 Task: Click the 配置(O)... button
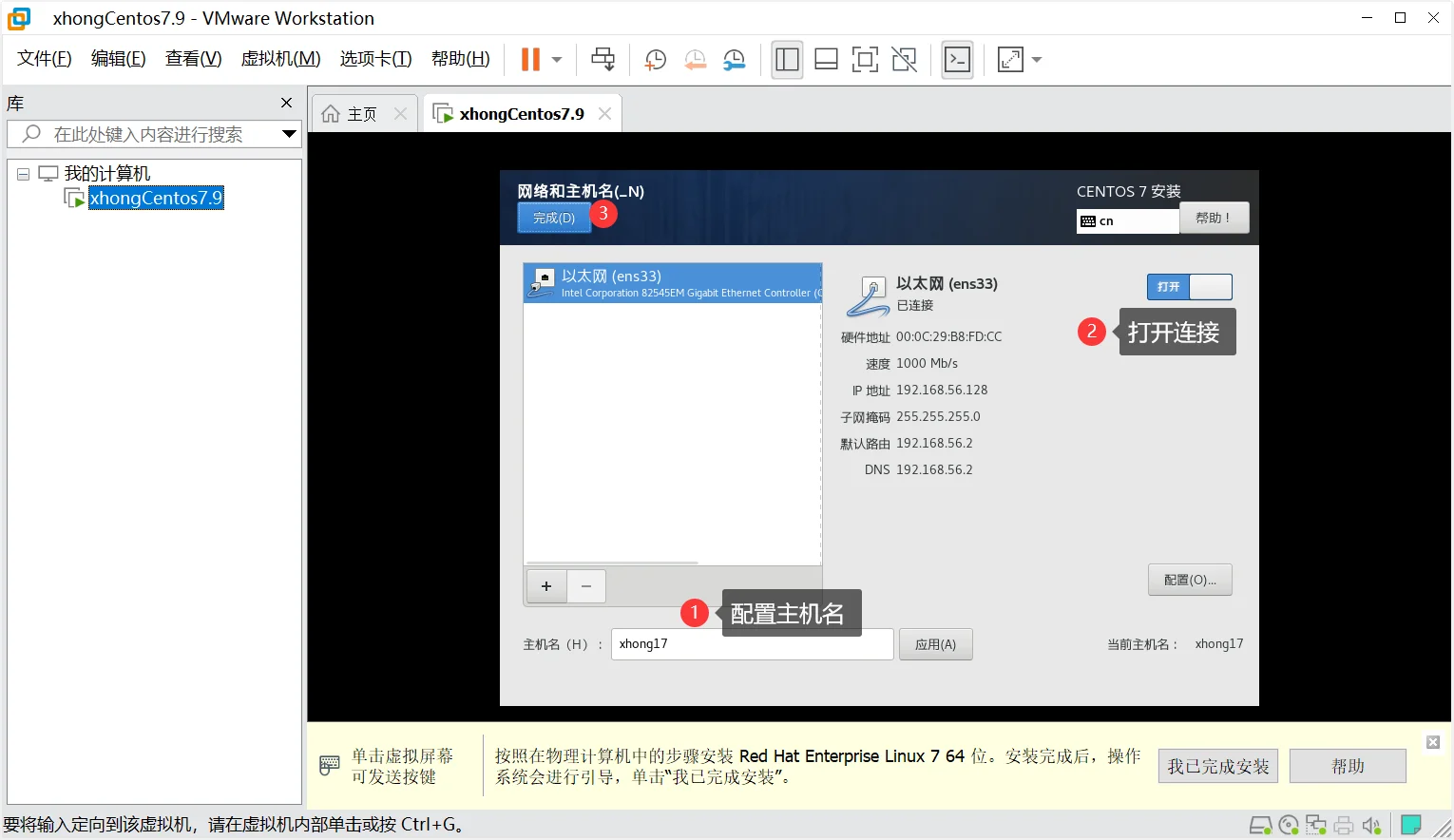[x=1190, y=580]
